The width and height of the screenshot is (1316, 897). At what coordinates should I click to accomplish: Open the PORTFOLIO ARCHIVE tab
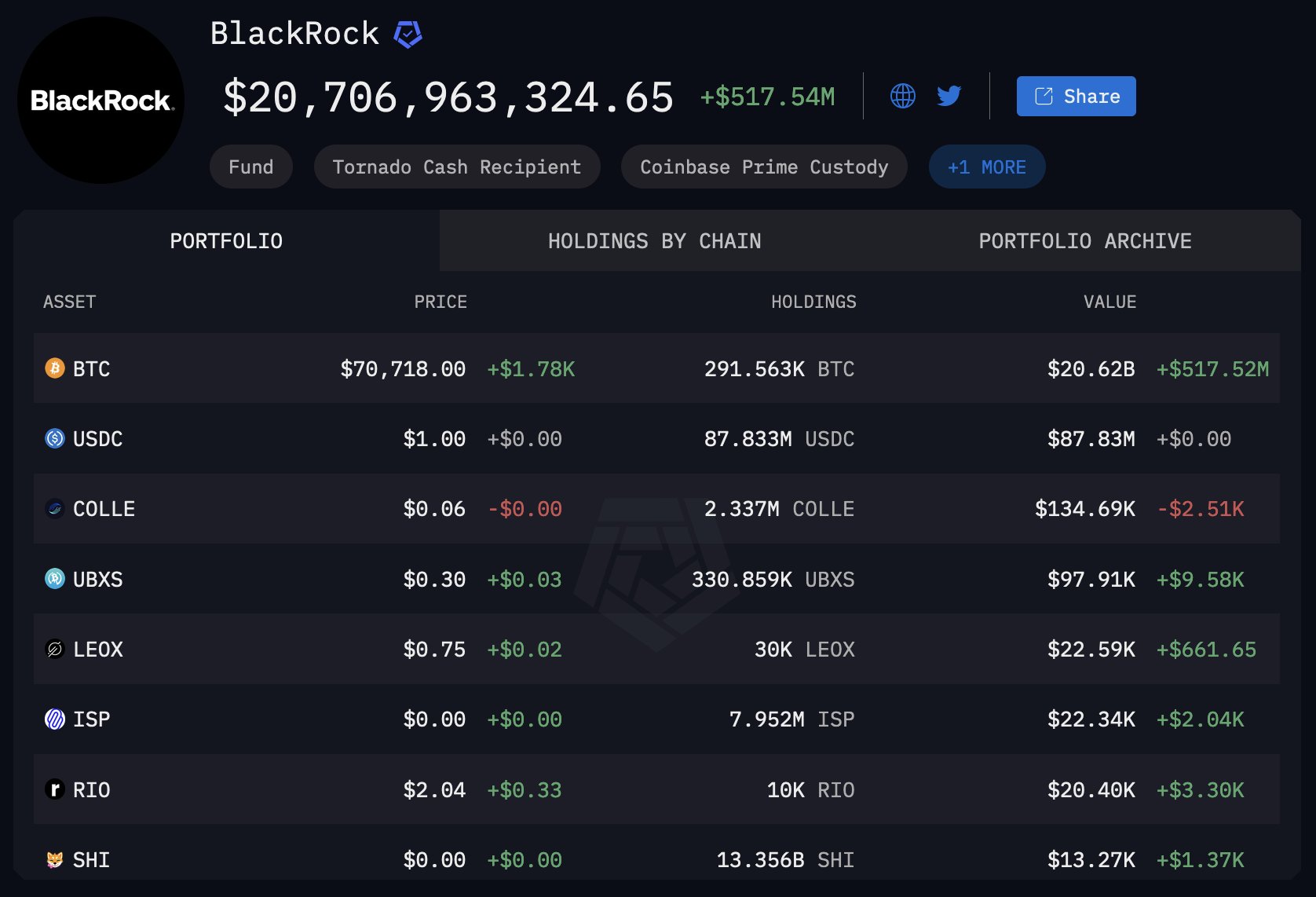(x=1085, y=240)
